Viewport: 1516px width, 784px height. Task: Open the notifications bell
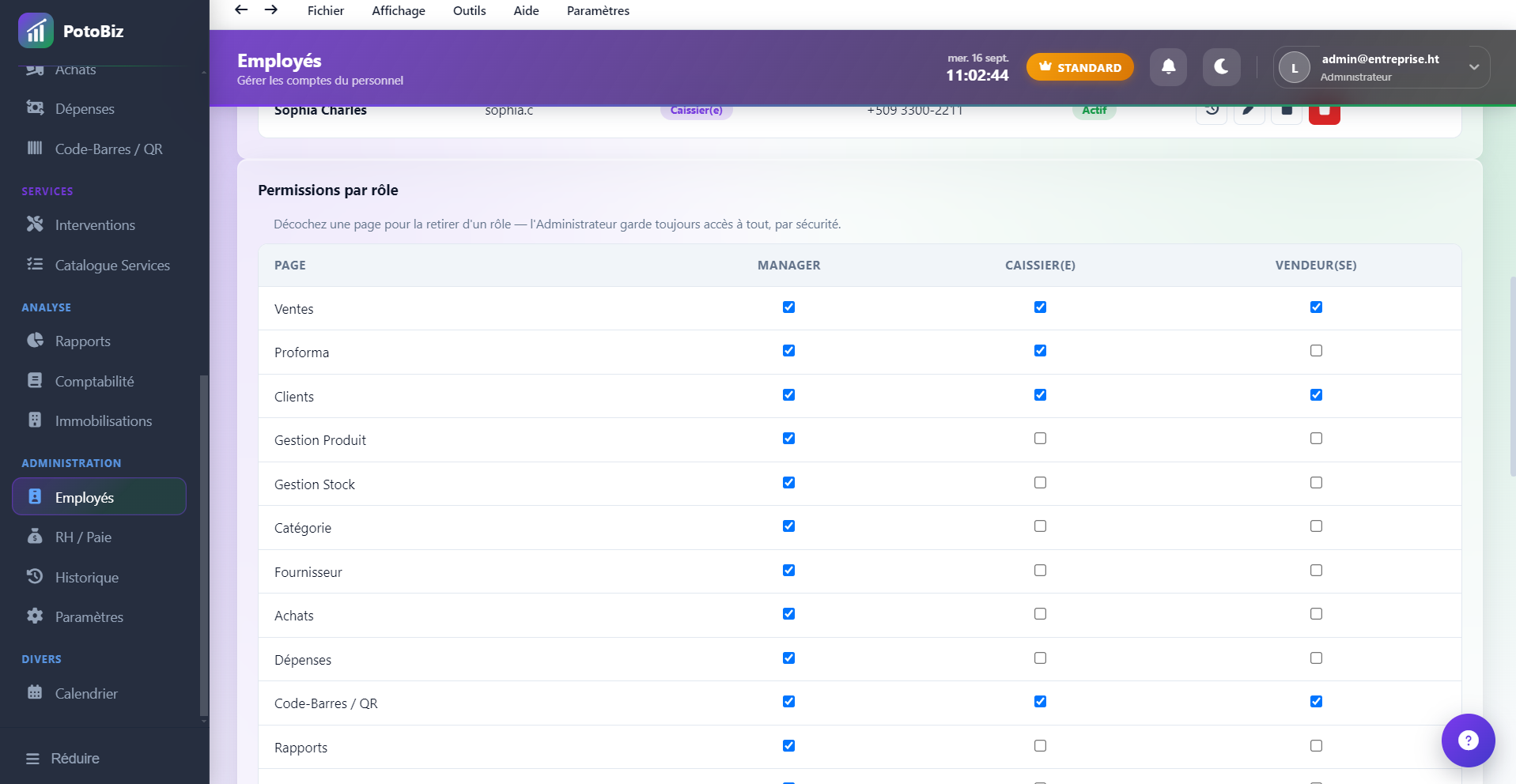point(1168,67)
